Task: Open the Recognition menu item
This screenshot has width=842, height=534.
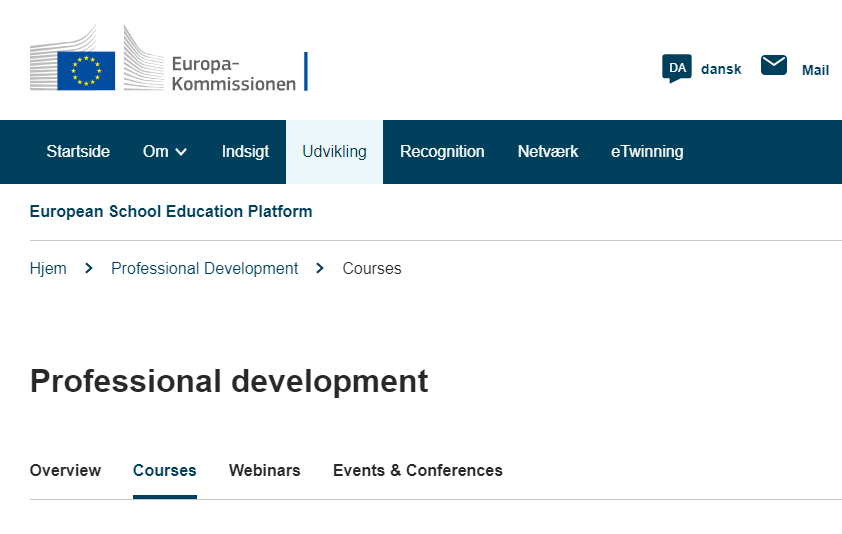Action: point(442,151)
